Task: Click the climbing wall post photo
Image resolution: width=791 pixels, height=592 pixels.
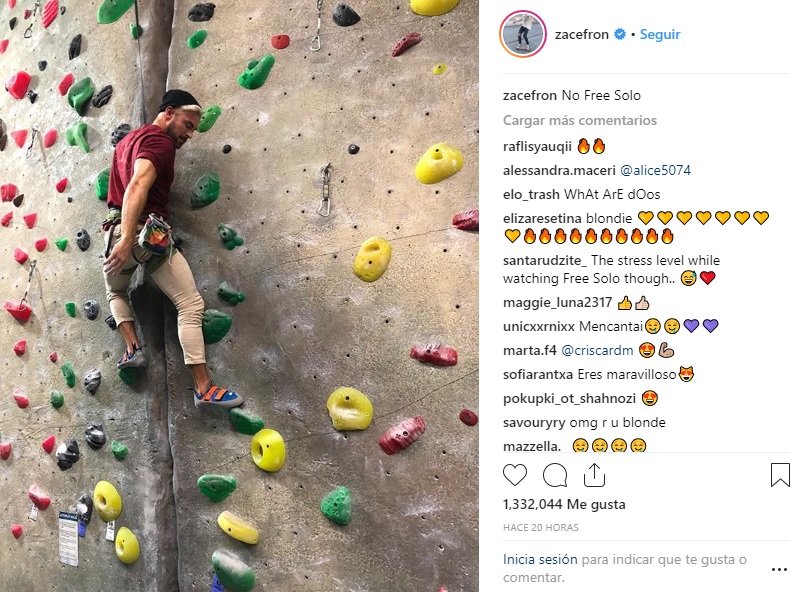Action: [239, 296]
